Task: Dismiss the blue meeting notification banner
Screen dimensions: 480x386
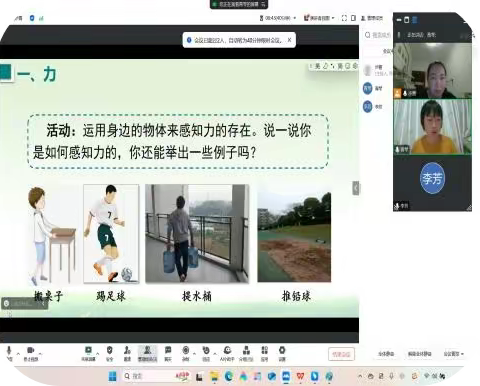Action: pyautogui.click(x=289, y=40)
